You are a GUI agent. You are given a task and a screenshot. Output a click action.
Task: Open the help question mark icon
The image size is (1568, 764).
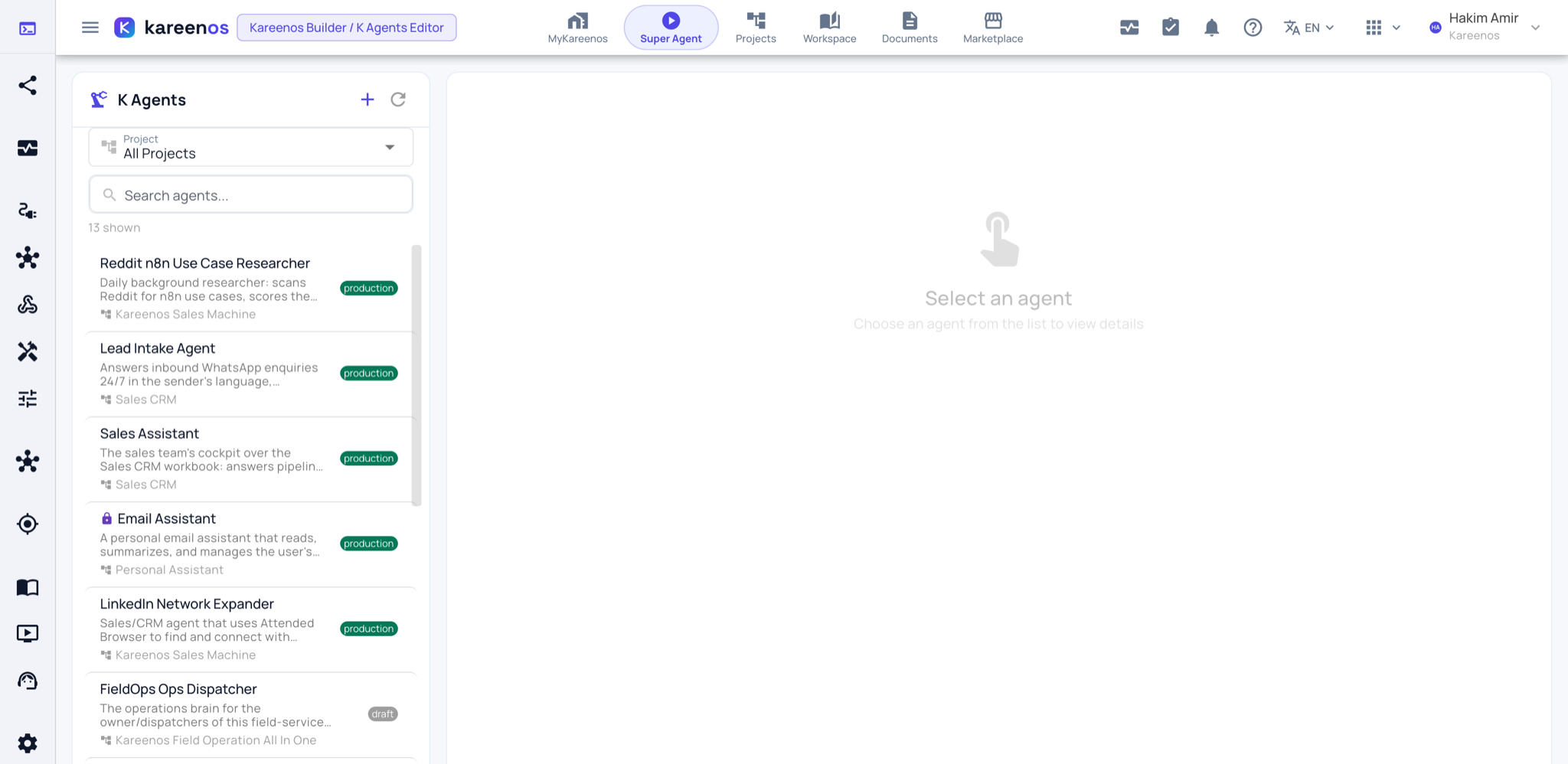click(x=1253, y=28)
